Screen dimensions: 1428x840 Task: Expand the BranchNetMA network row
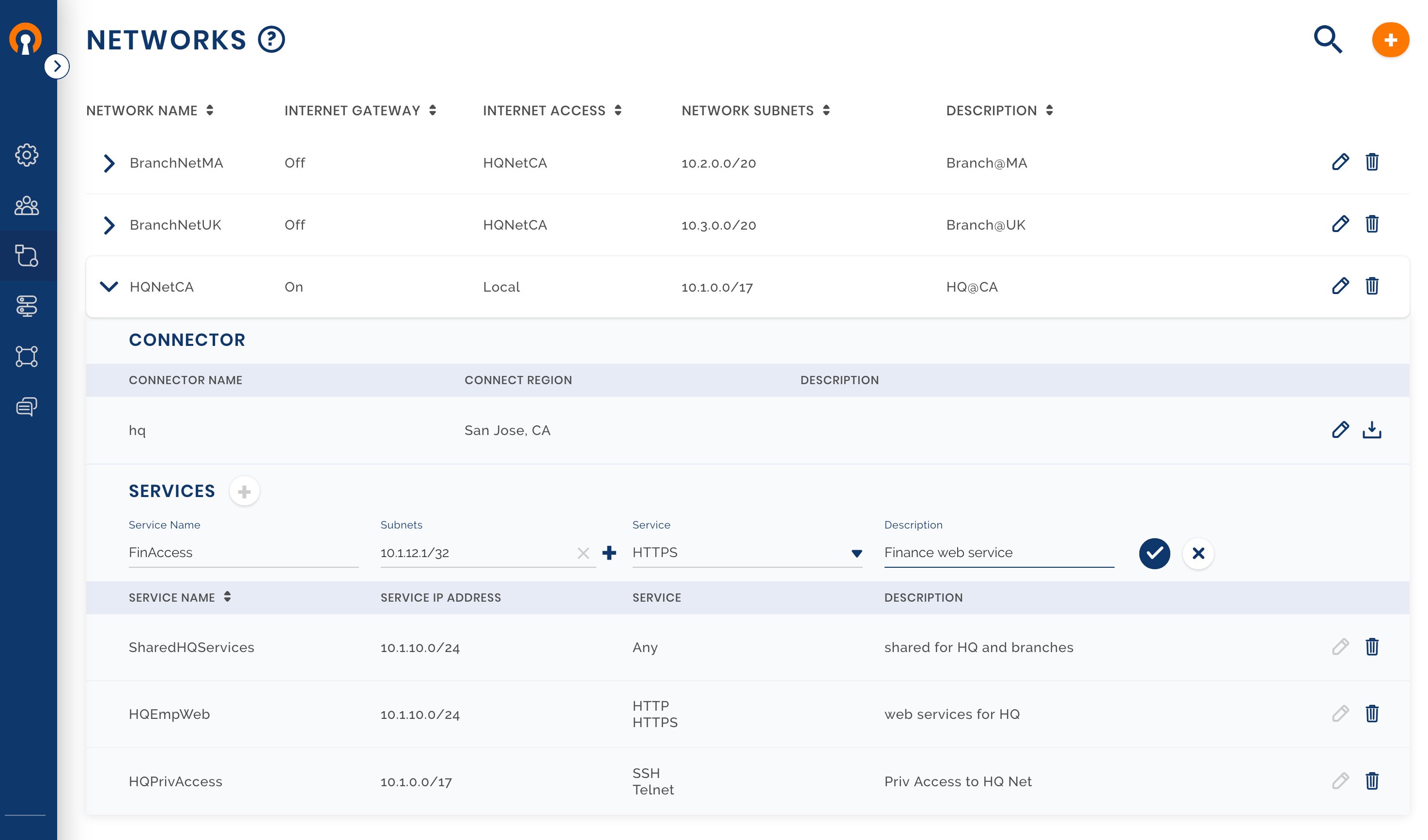(x=109, y=163)
